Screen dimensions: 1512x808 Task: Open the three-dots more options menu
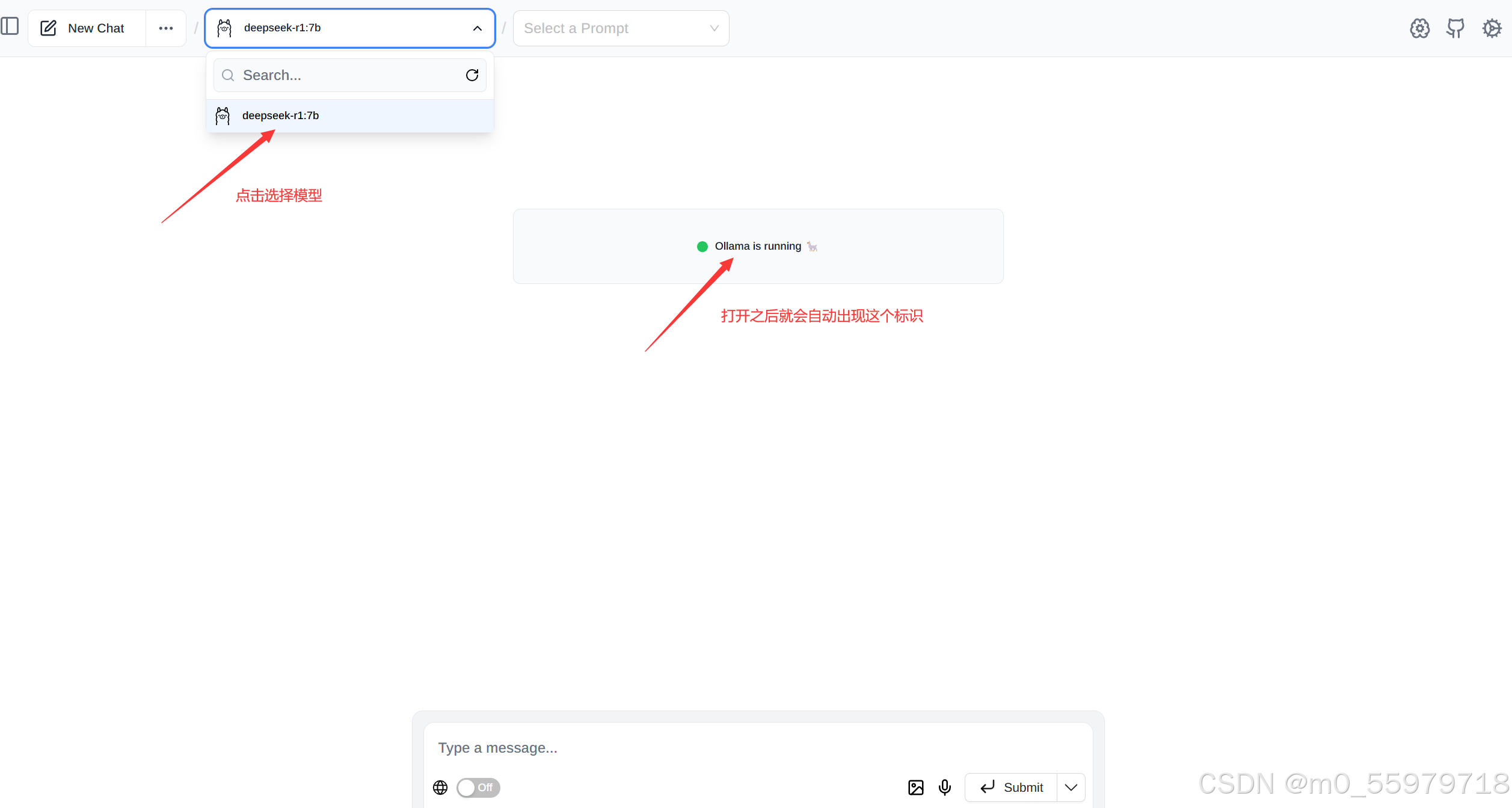166,28
